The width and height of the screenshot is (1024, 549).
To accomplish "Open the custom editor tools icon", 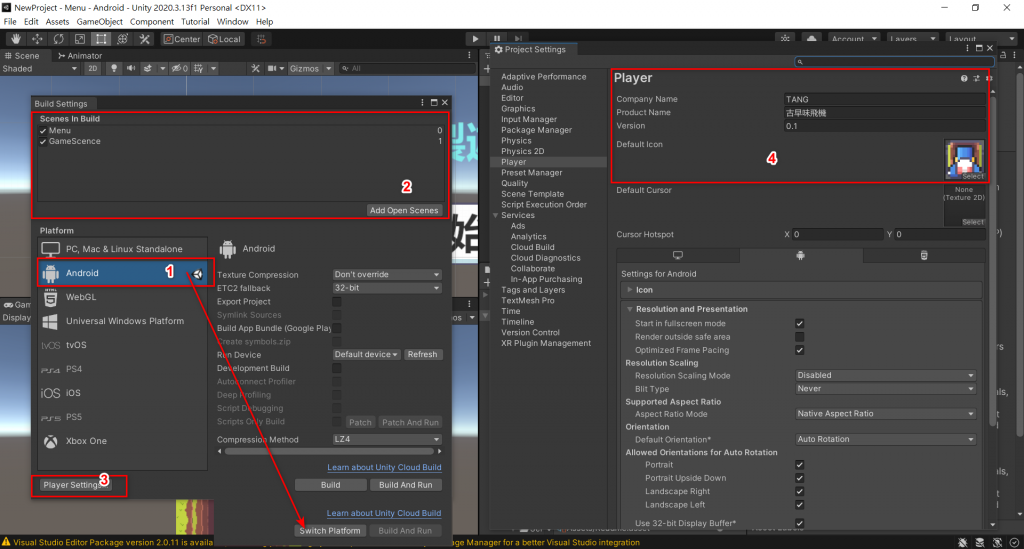I will (x=144, y=39).
